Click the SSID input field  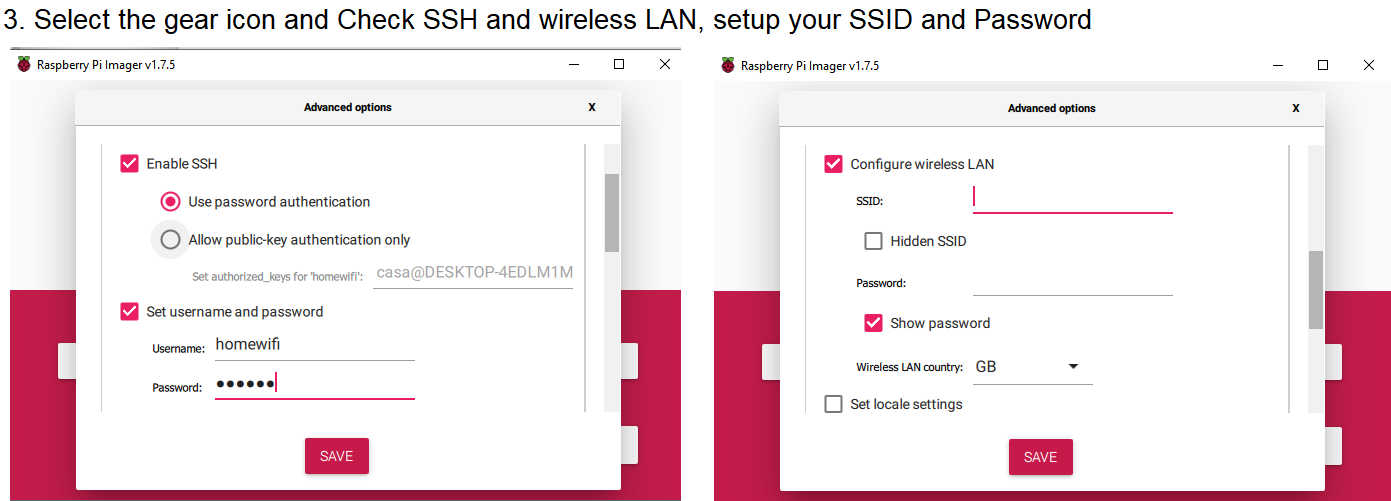(1072, 199)
